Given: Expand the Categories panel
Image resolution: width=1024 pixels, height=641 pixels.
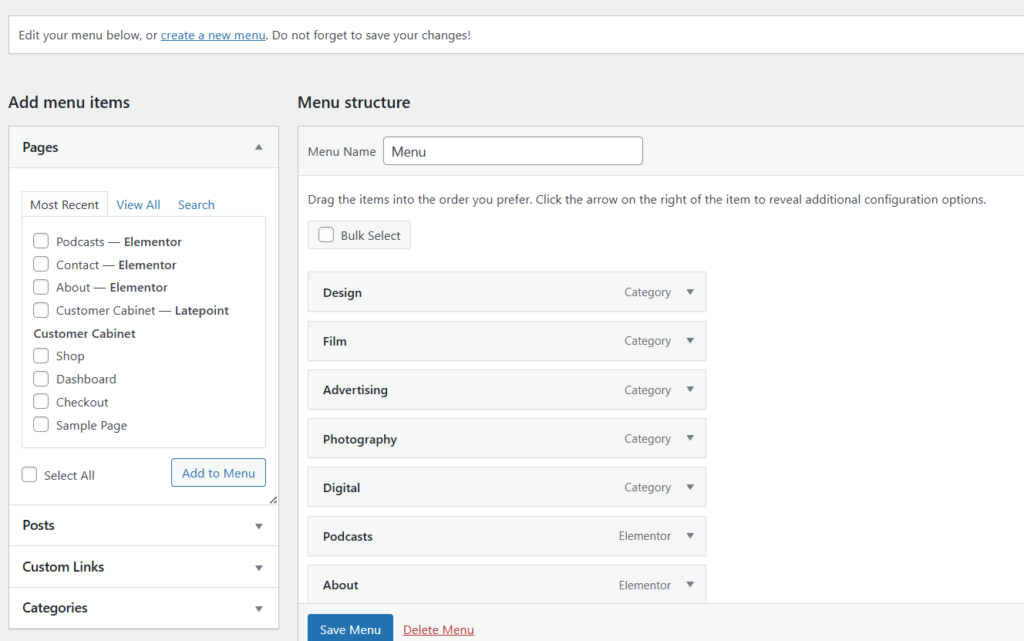Looking at the screenshot, I should pos(258,607).
